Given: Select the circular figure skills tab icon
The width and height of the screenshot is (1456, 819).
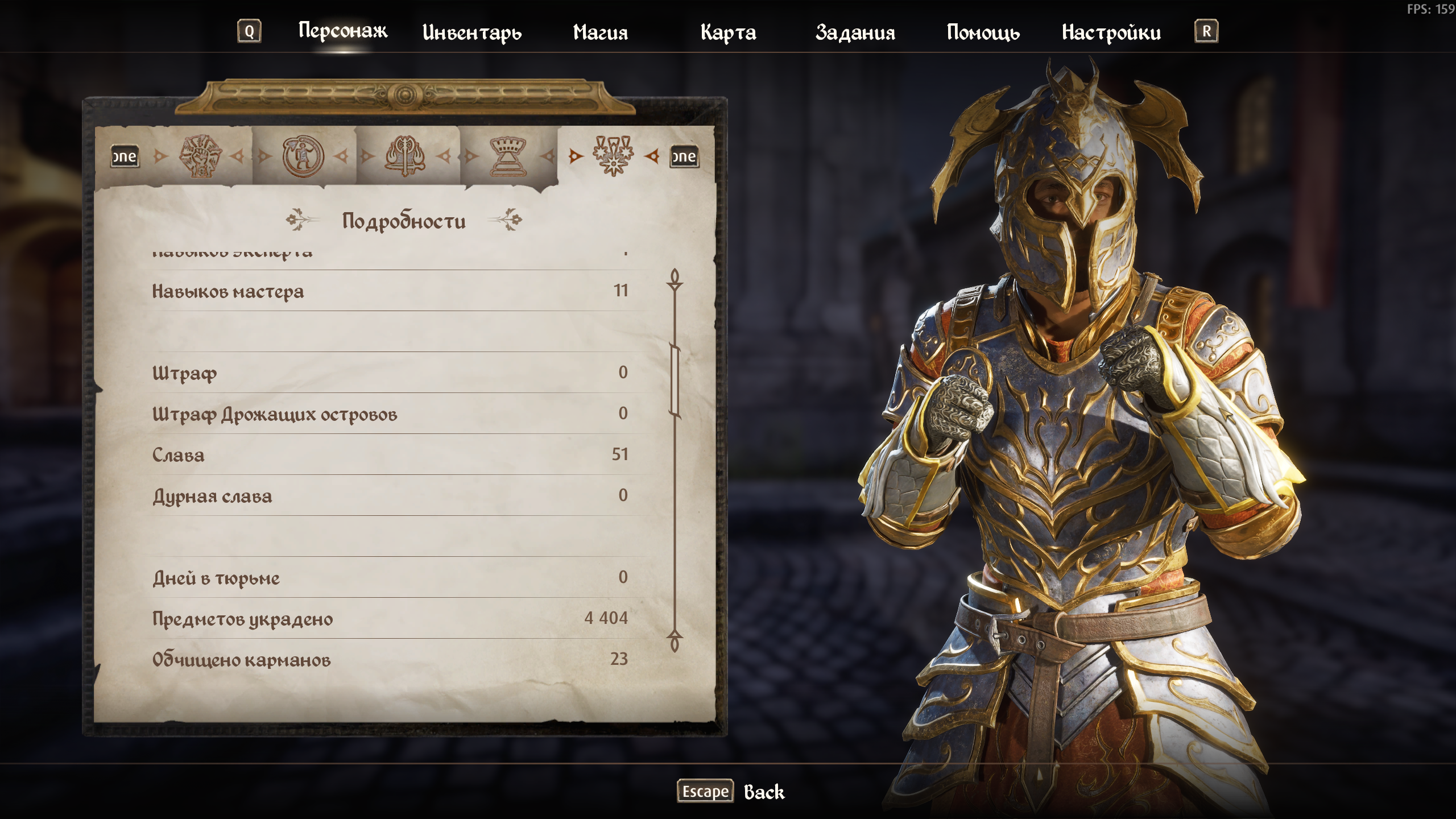Looking at the screenshot, I should point(303,156).
